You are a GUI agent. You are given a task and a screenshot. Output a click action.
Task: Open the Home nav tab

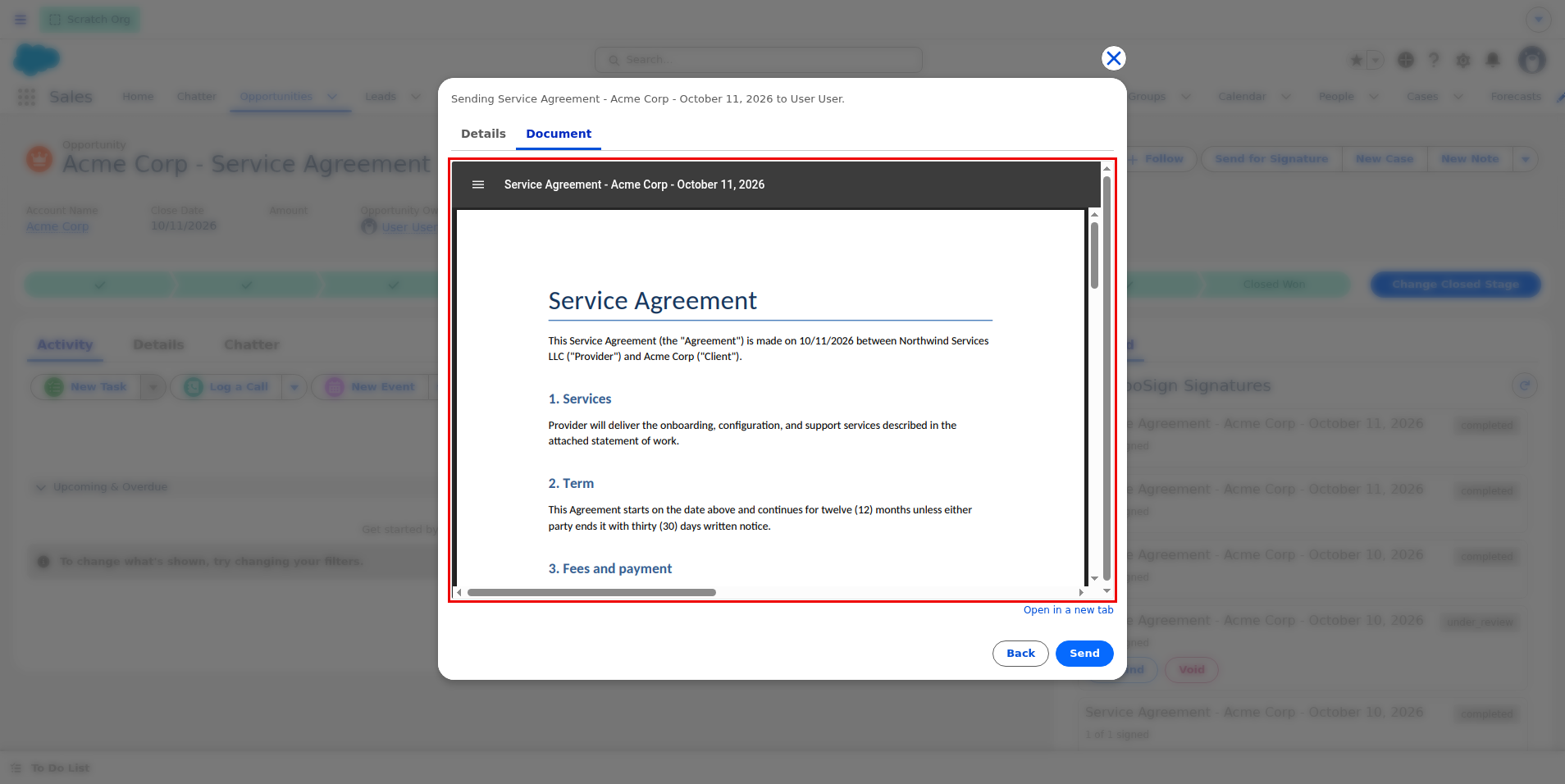pyautogui.click(x=138, y=97)
